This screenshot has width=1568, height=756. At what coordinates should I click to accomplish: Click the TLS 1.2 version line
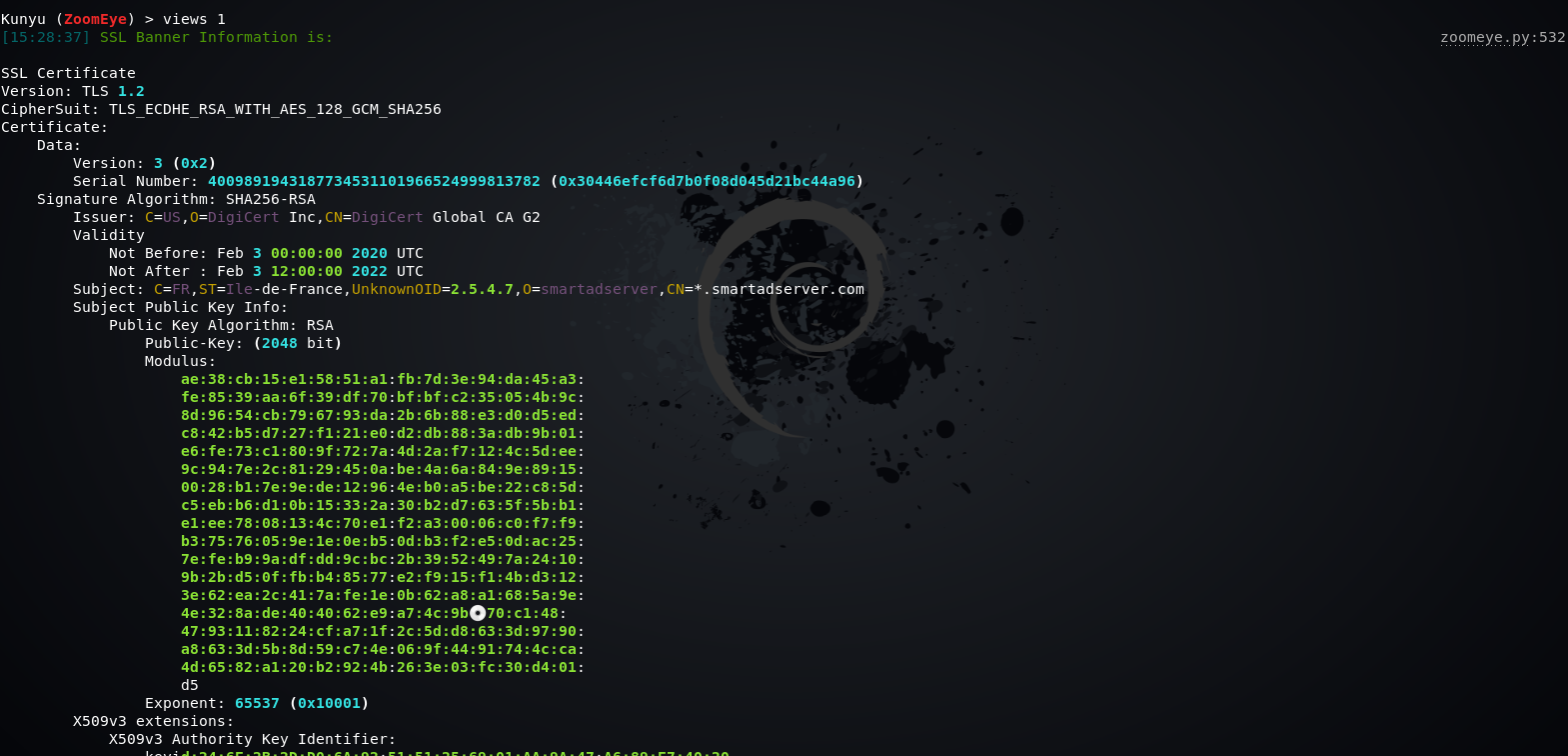click(x=73, y=91)
